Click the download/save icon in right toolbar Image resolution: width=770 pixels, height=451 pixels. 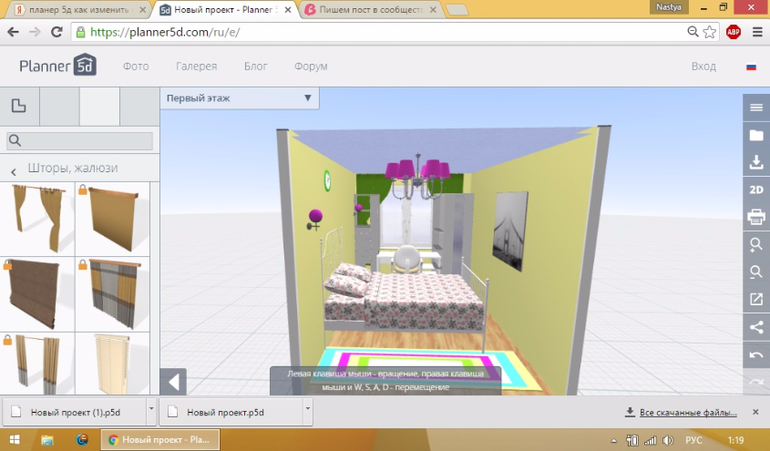(x=756, y=162)
